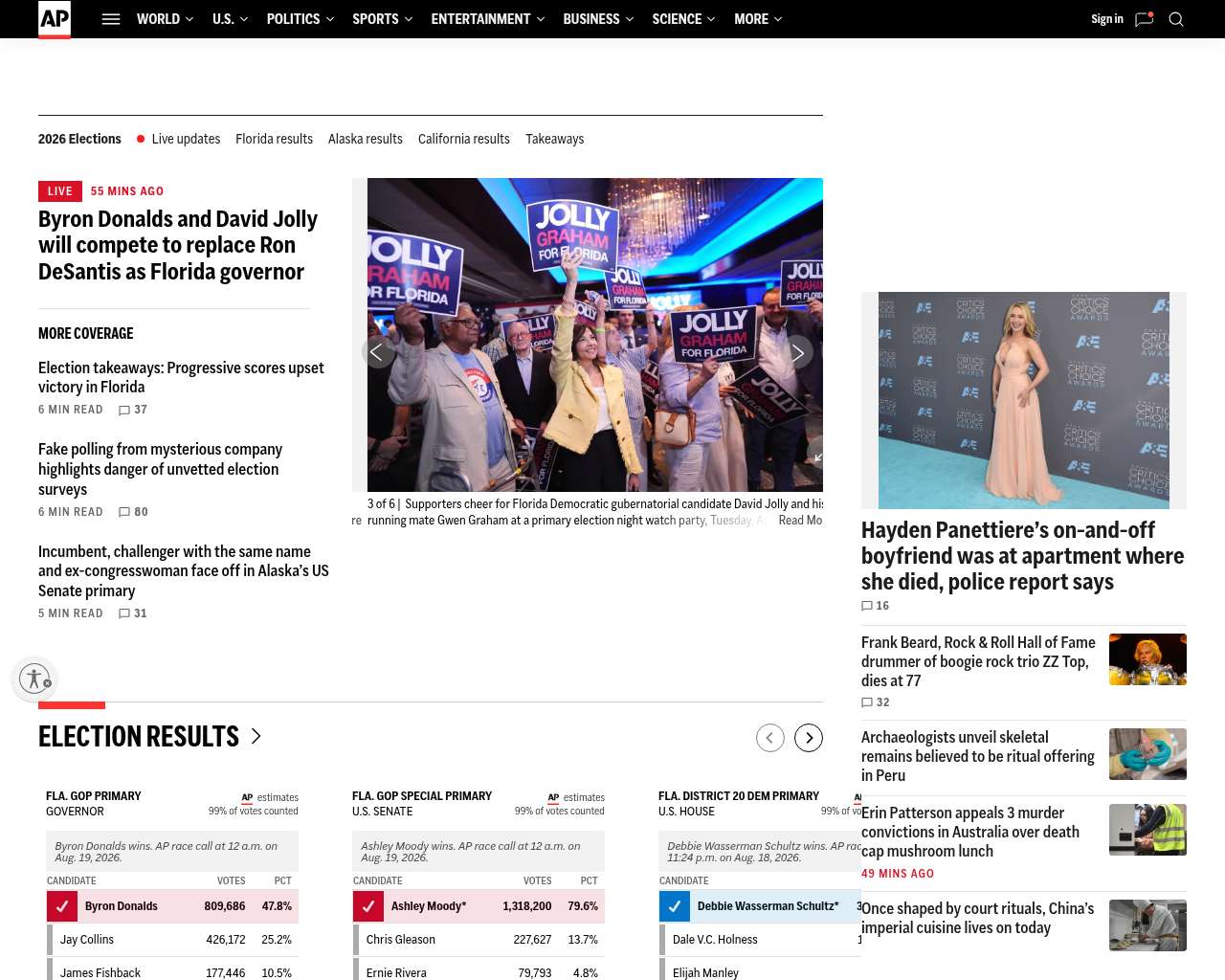This screenshot has height=980, width=1225.
Task: Open the Election Results heading
Action: (x=139, y=736)
